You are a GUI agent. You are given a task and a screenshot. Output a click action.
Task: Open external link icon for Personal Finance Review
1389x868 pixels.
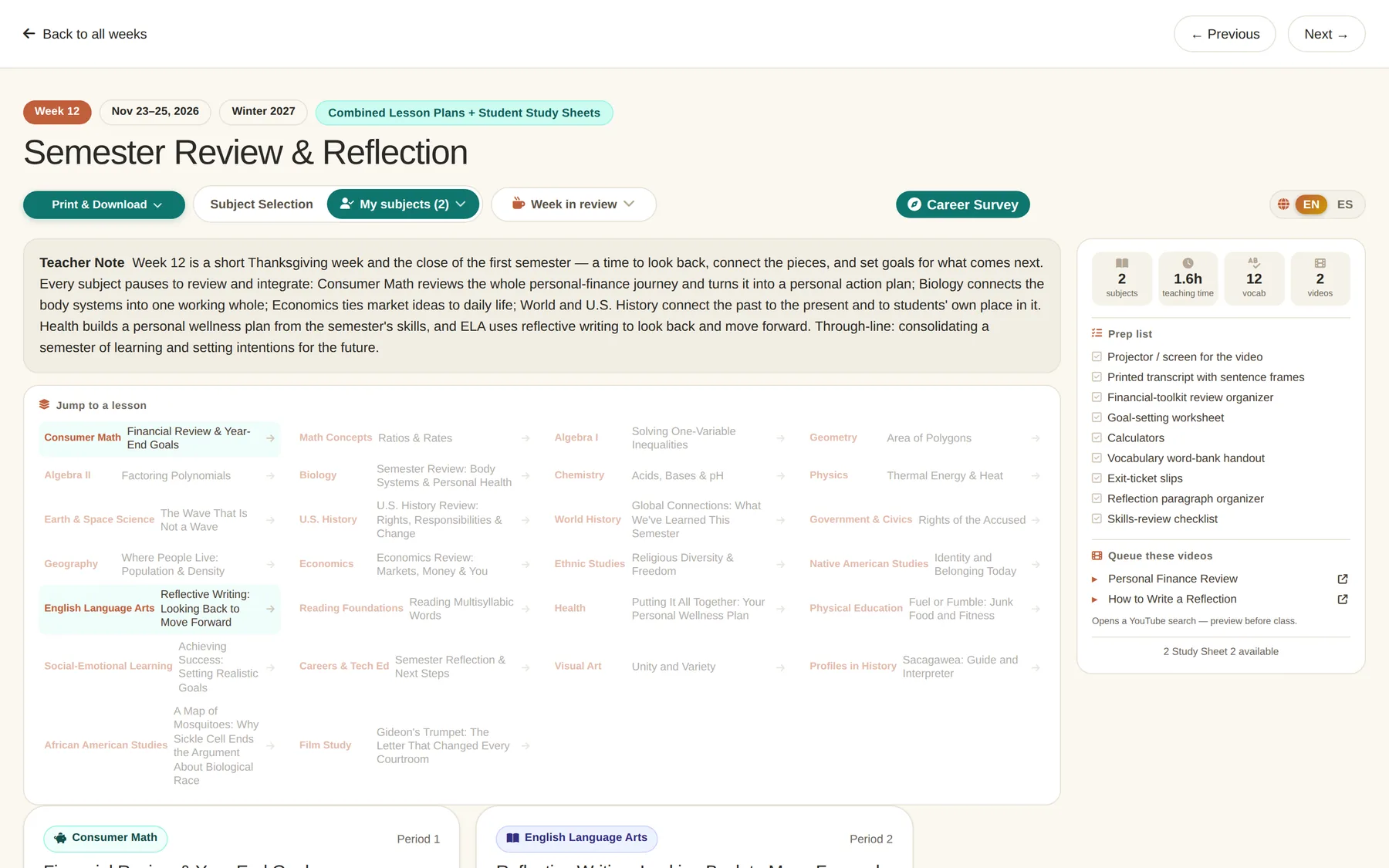coord(1342,579)
